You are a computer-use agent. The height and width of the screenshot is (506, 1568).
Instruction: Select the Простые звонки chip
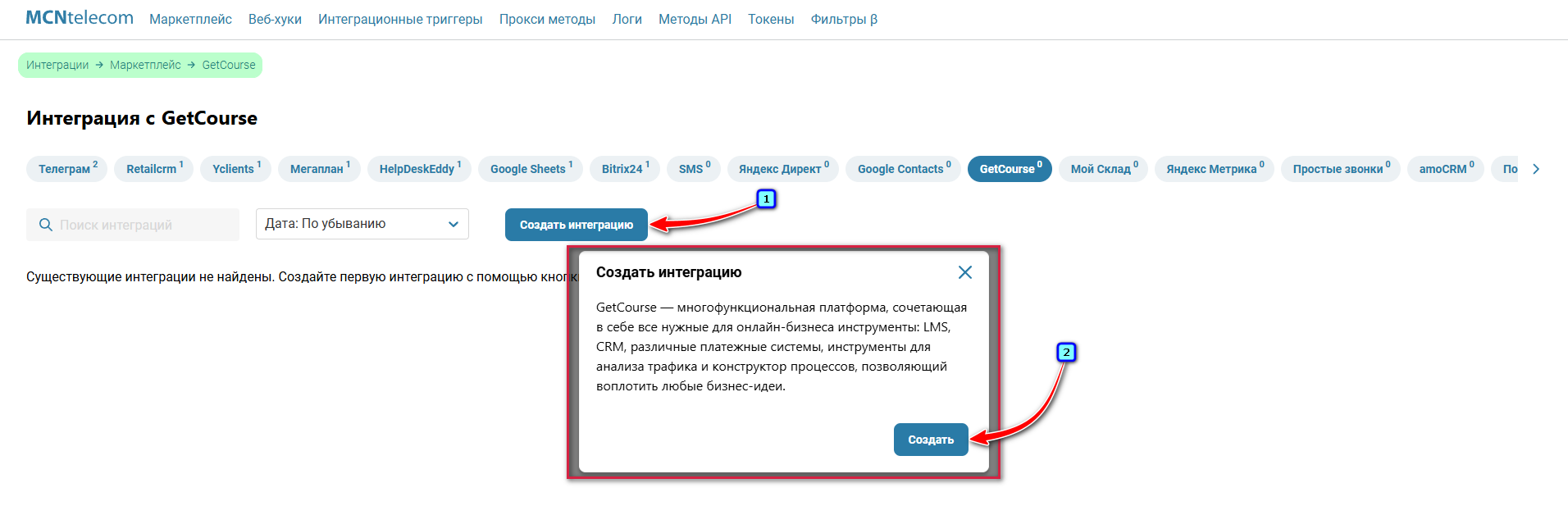click(1341, 169)
